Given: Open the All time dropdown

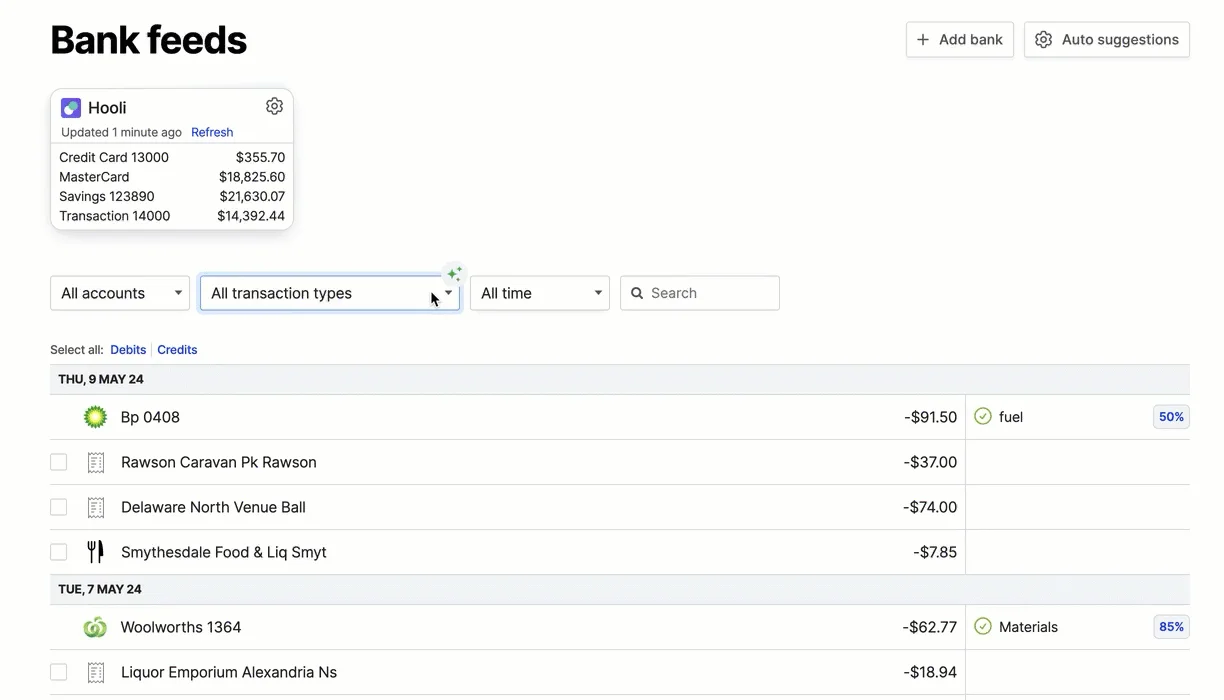Looking at the screenshot, I should (x=540, y=293).
